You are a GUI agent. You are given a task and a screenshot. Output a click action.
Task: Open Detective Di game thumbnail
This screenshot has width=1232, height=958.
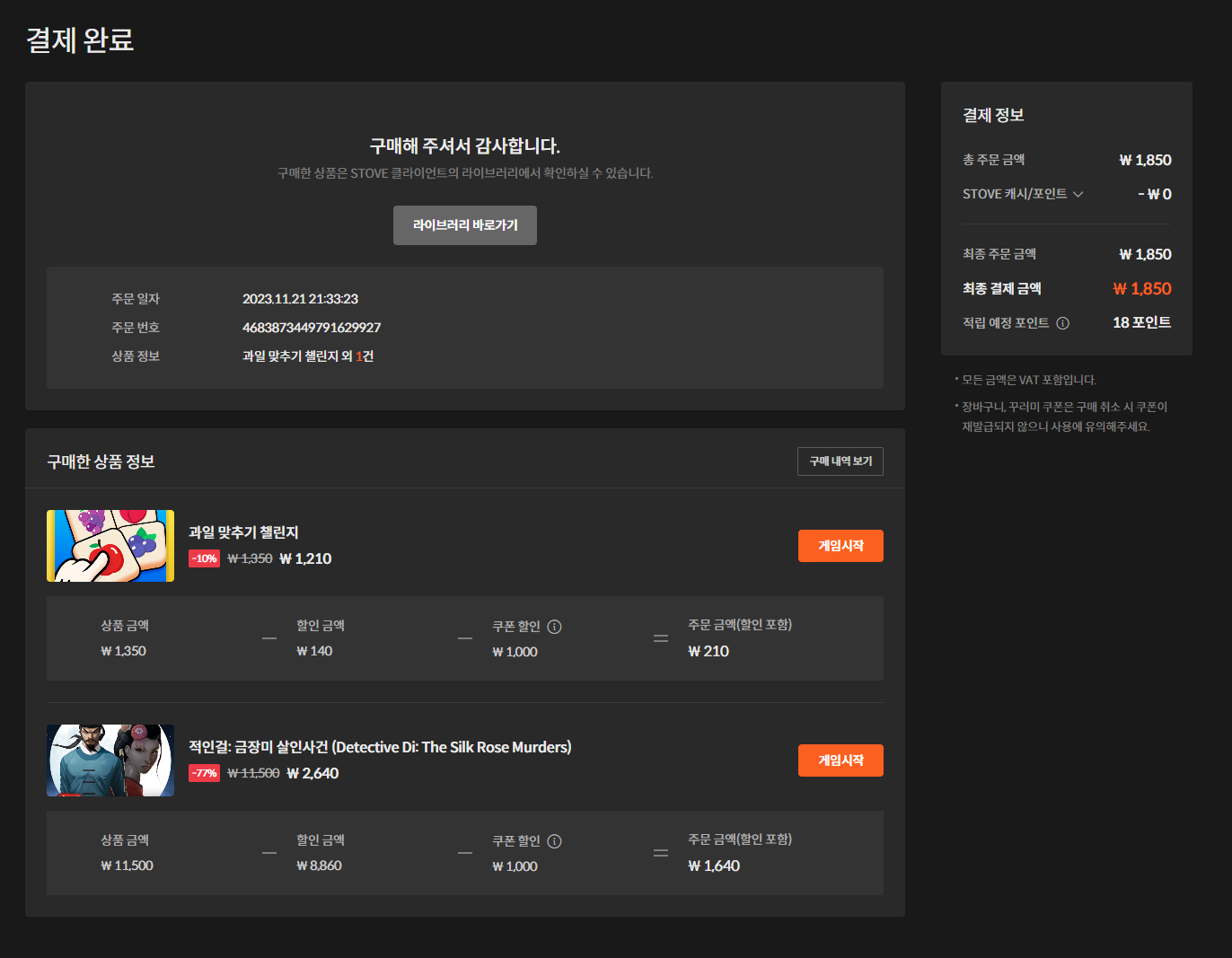(x=110, y=760)
